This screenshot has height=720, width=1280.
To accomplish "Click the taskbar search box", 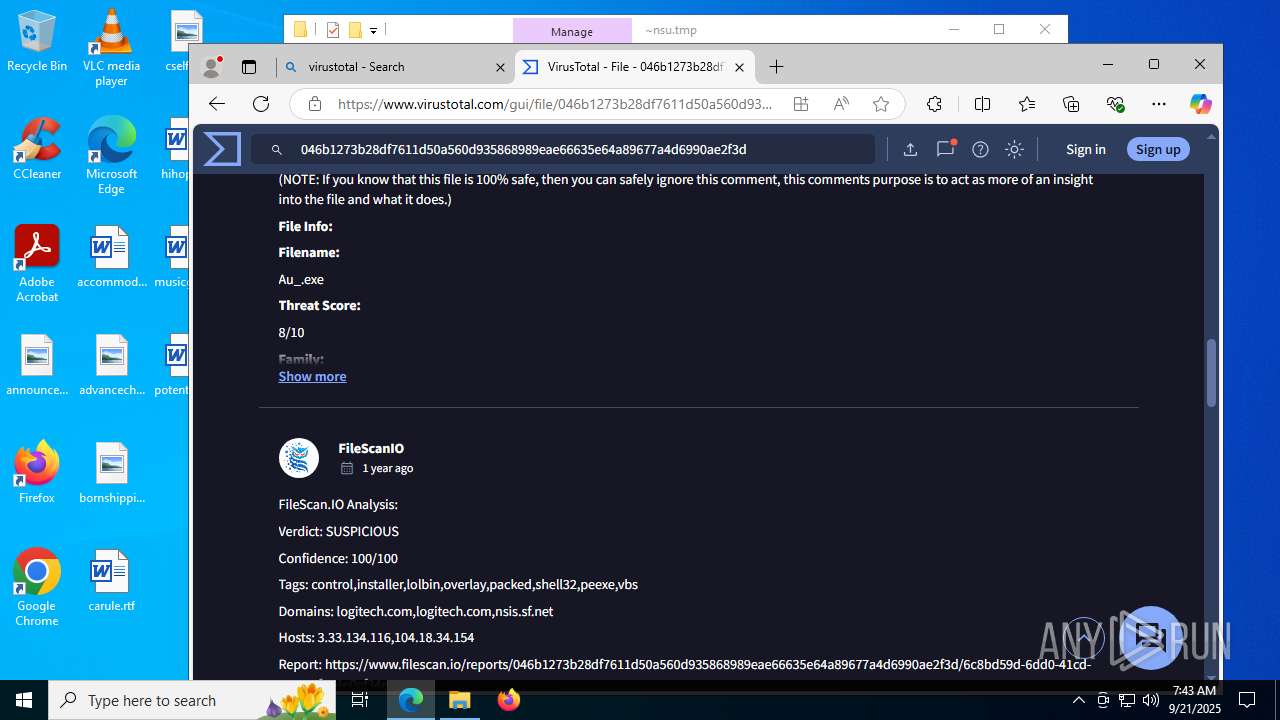I will 193,700.
